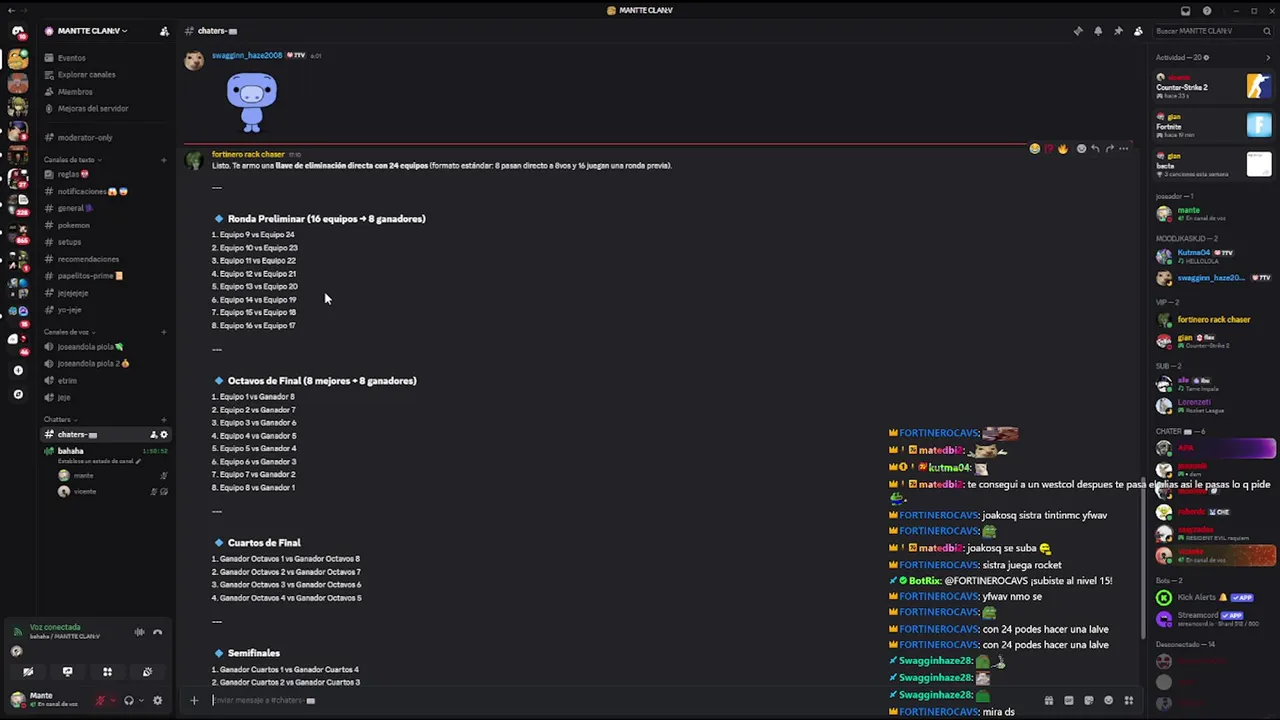
Task: Open the Explorar canales item
Action: click(x=86, y=75)
